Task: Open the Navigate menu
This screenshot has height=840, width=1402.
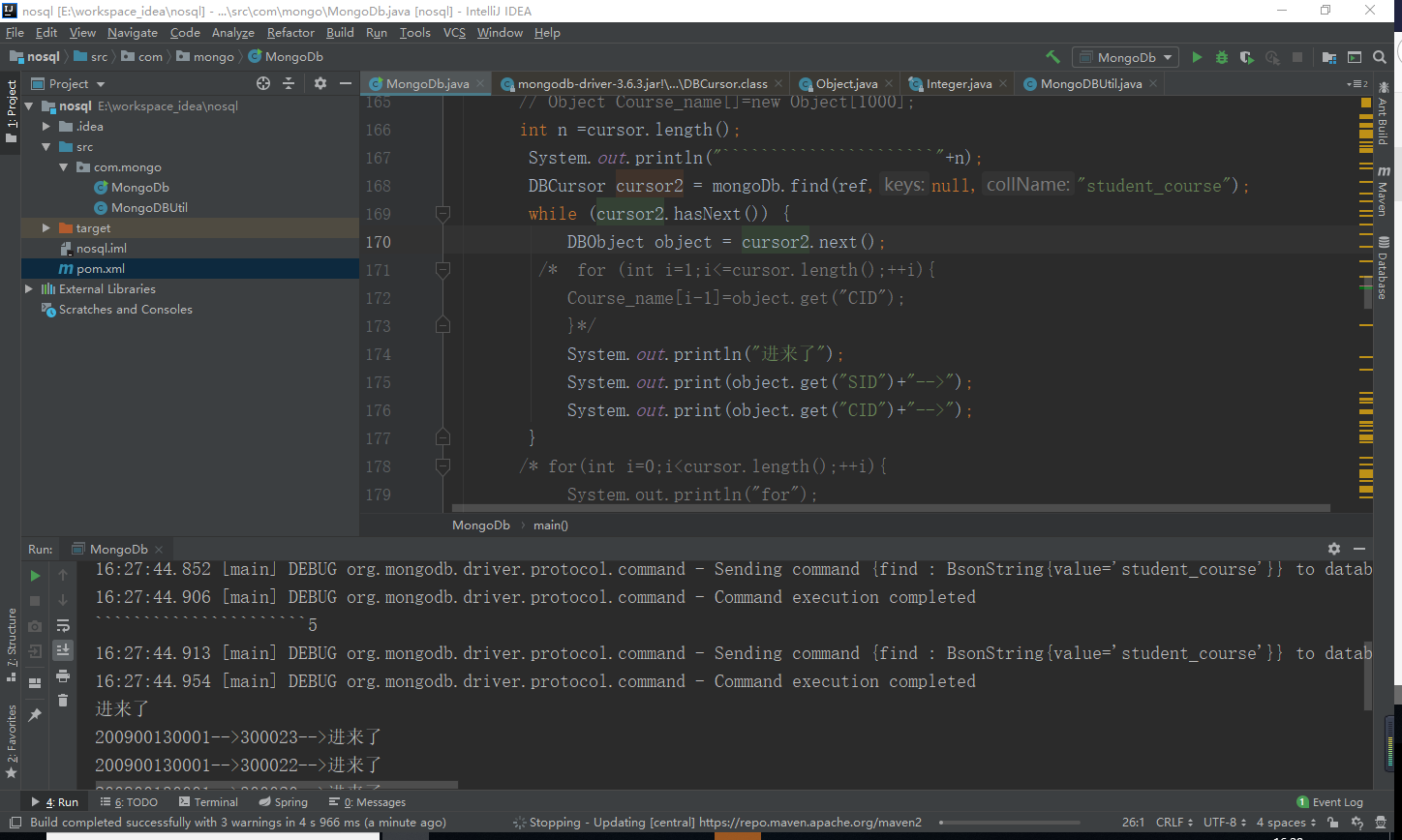Action: [x=133, y=32]
